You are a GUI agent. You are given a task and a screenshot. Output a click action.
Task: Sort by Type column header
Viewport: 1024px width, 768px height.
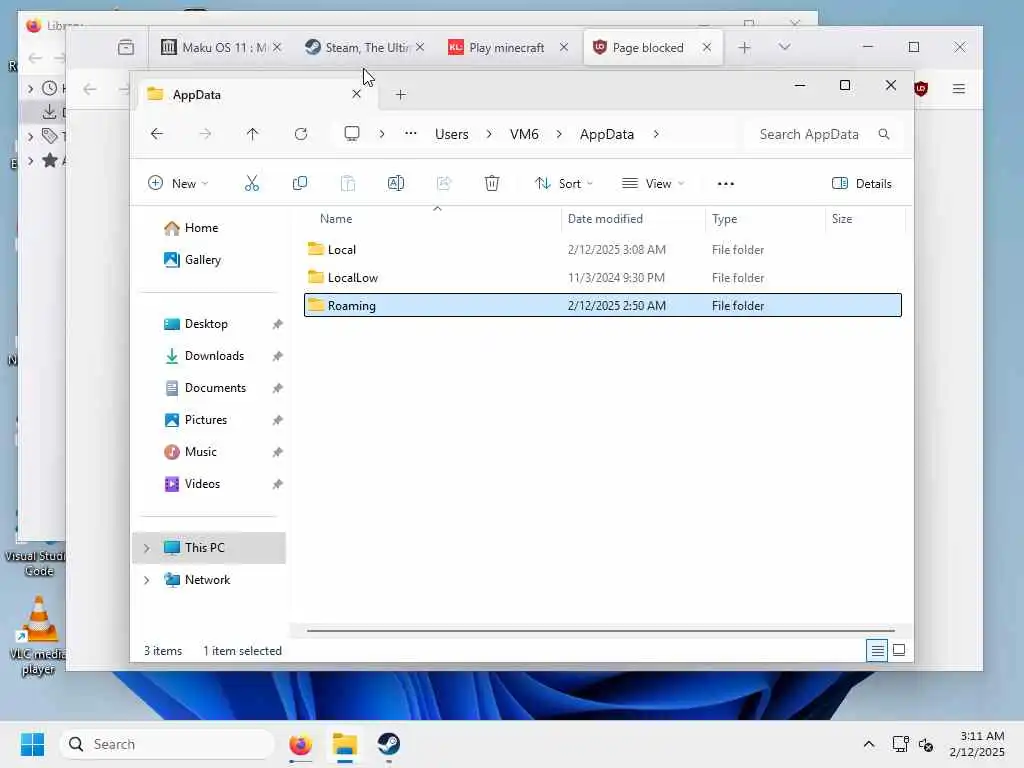(x=765, y=219)
